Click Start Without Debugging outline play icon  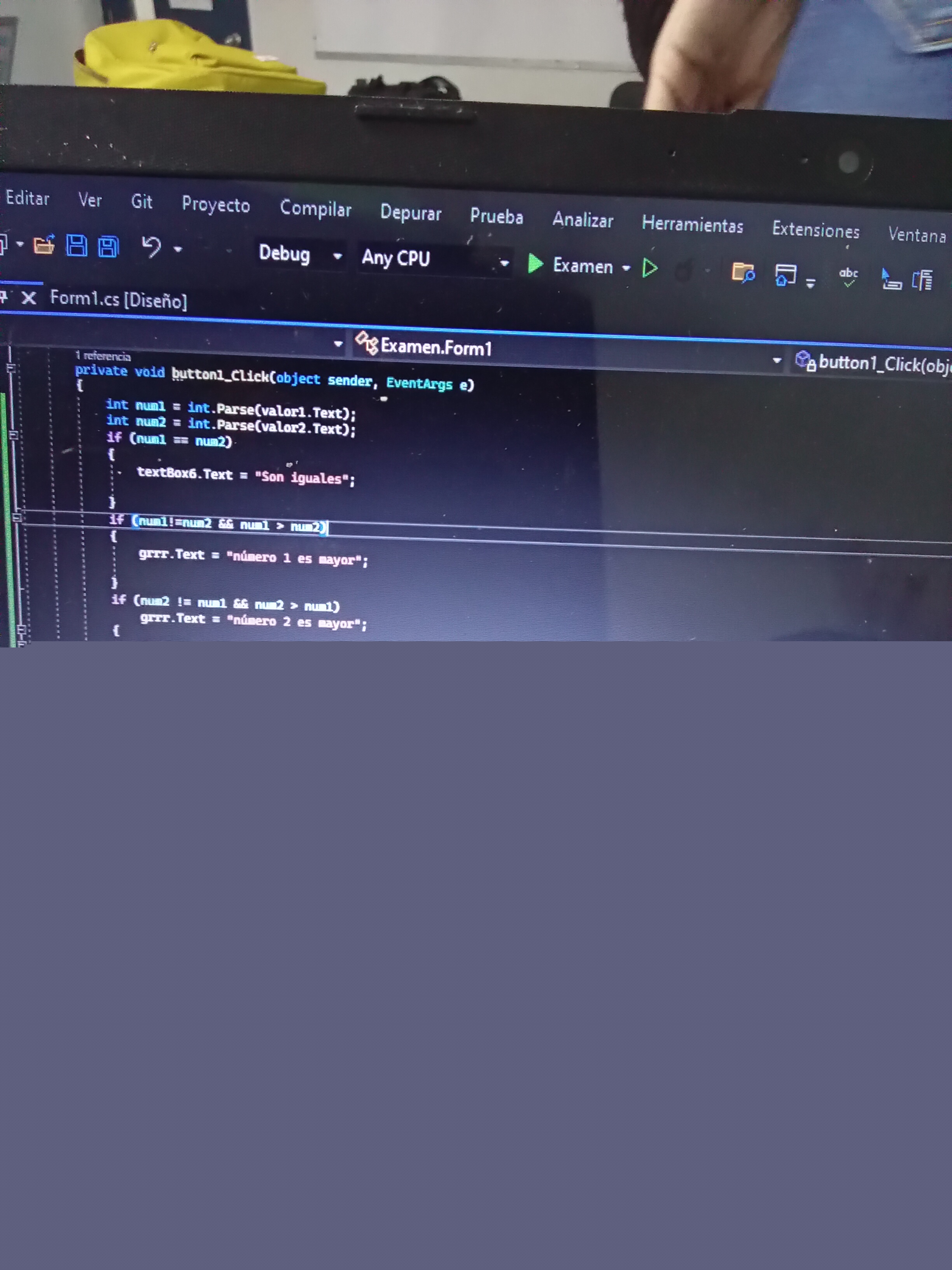point(649,268)
